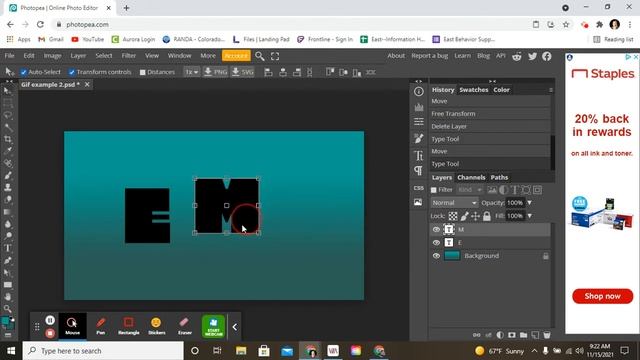Hide the M layer eye icon
Viewport: 640px width, 360px height.
pyautogui.click(x=436, y=229)
